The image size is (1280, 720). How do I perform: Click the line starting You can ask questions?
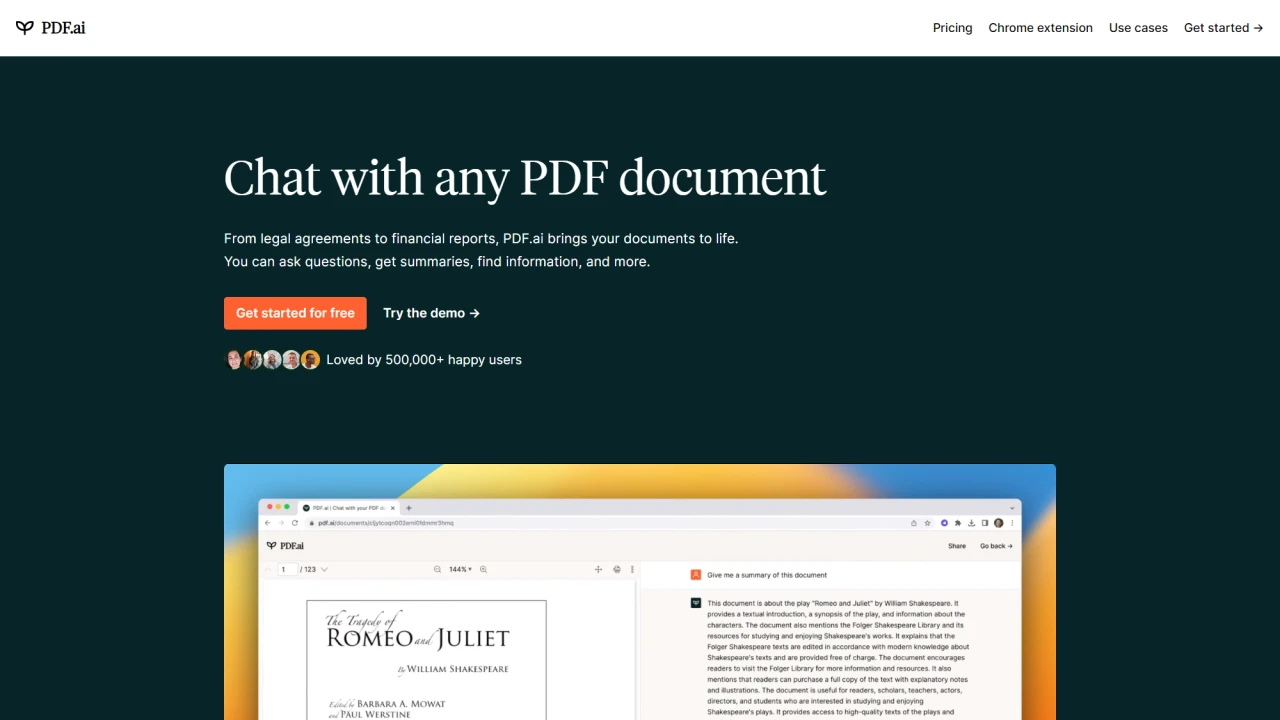point(437,262)
